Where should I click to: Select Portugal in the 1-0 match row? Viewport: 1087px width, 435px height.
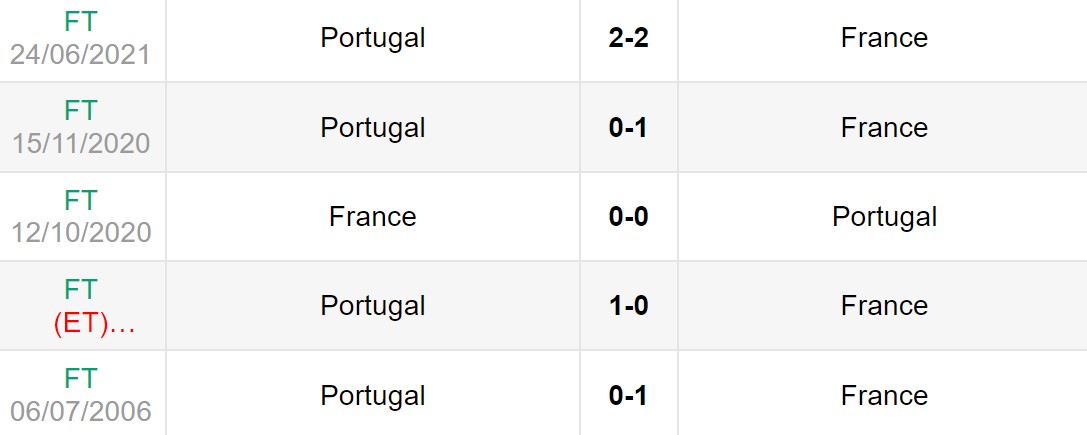click(373, 306)
